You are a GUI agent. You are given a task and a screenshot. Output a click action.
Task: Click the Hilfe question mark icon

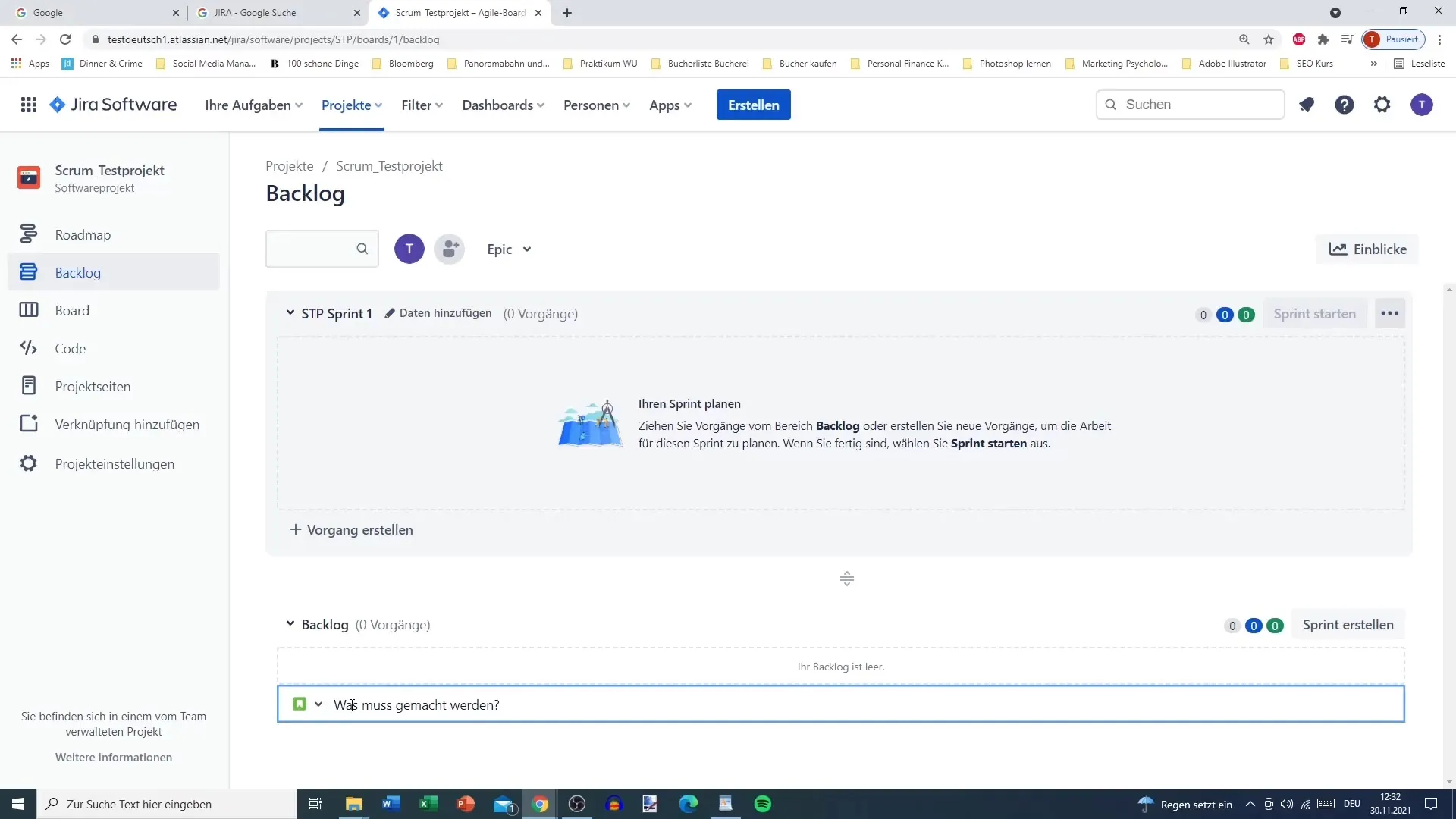tap(1345, 105)
